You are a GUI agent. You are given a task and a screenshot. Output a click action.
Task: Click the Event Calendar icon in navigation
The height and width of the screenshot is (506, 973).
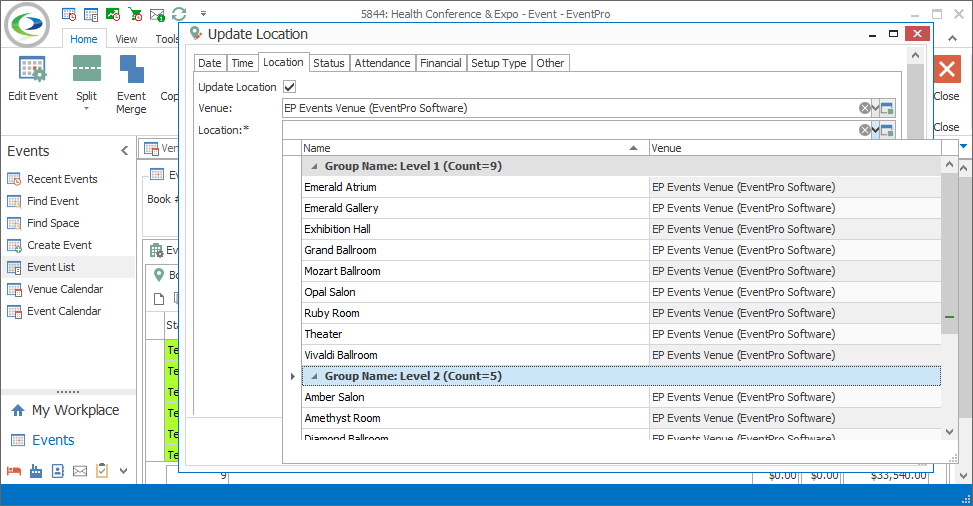click(14, 311)
